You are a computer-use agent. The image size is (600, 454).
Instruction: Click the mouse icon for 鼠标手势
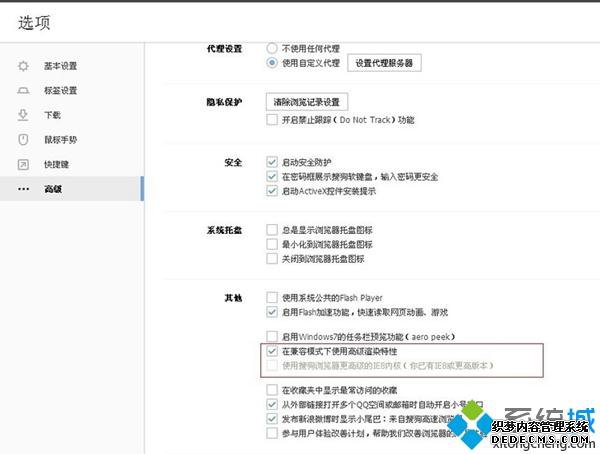22,139
